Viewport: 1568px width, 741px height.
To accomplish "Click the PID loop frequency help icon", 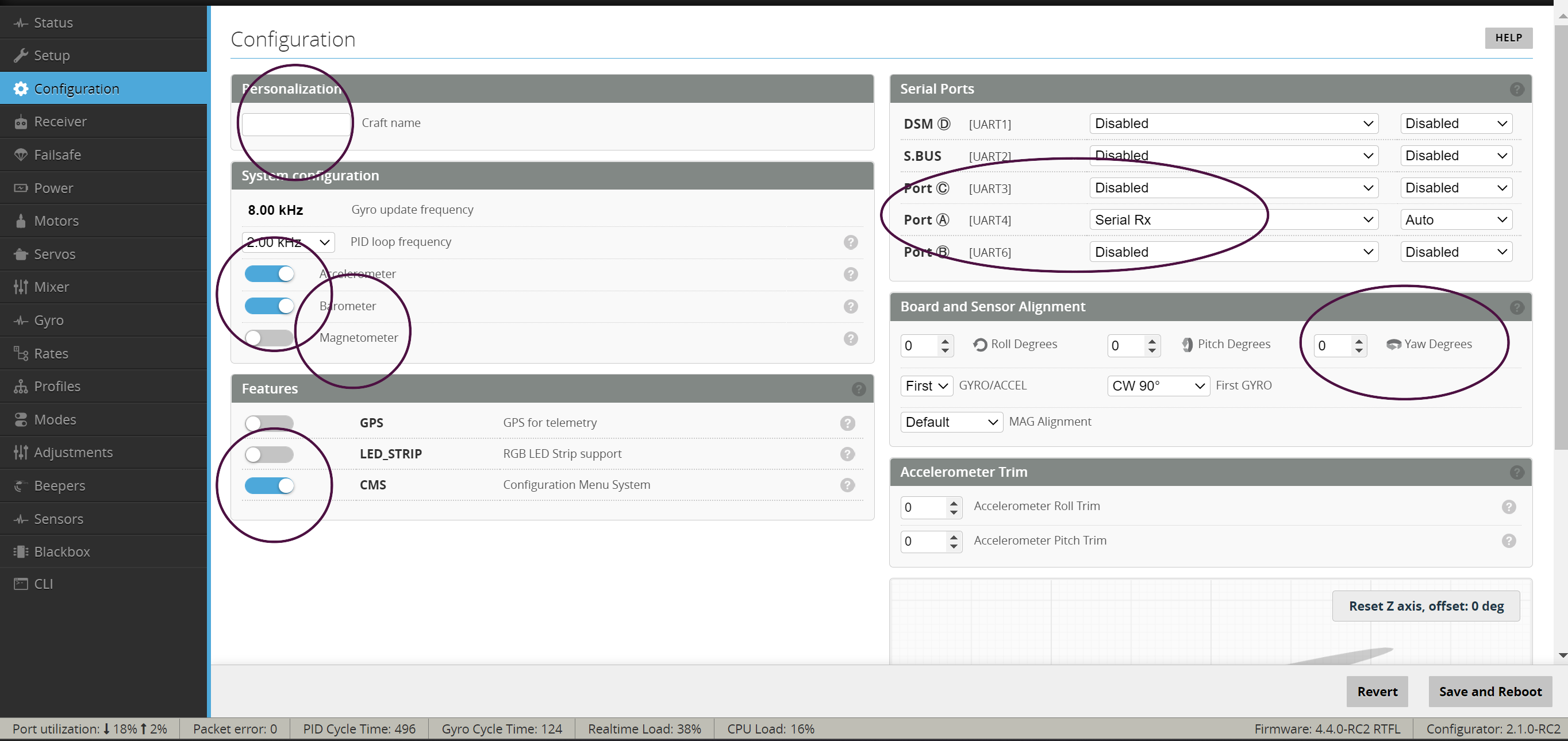I will (850, 242).
